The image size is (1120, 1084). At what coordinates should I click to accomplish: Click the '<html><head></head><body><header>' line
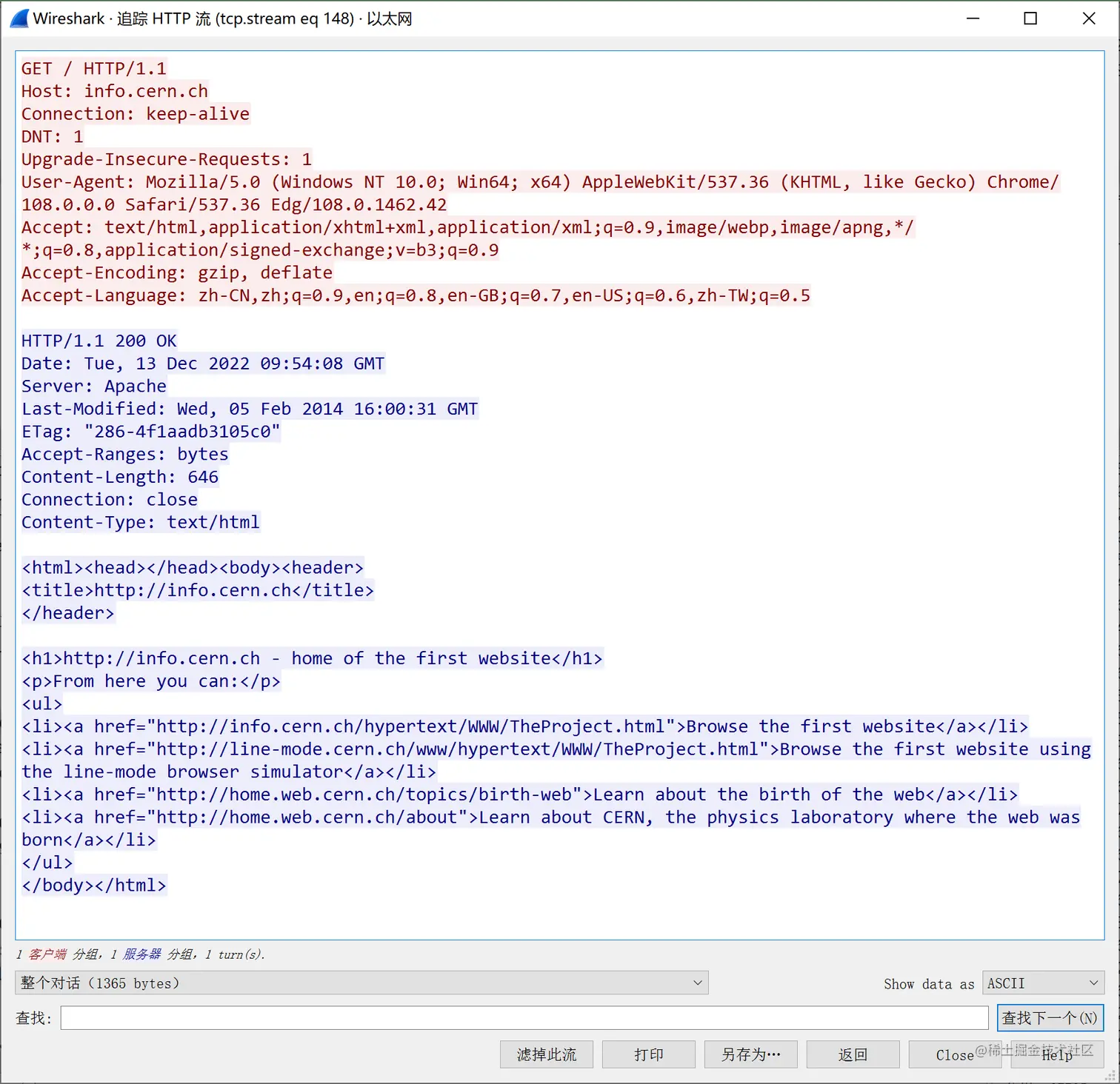[x=193, y=568]
